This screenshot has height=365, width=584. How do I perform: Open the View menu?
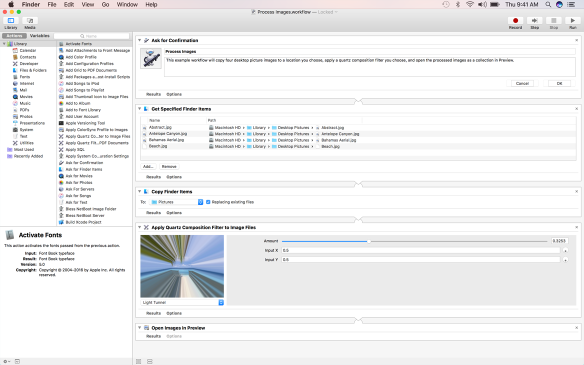pos(88,4)
